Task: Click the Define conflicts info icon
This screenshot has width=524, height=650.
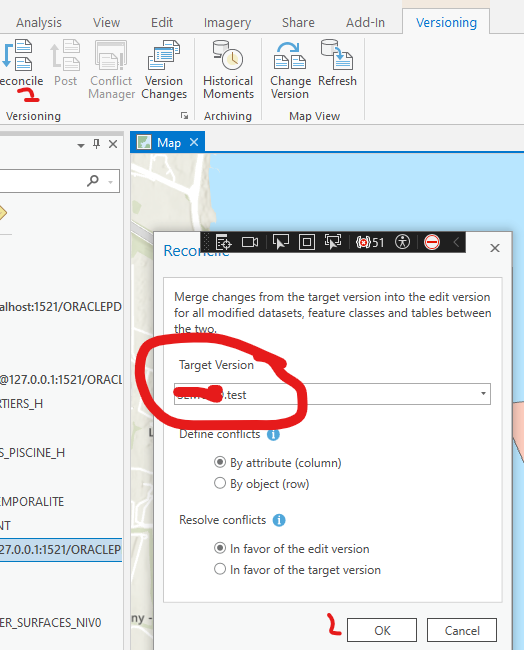Action: [273, 434]
